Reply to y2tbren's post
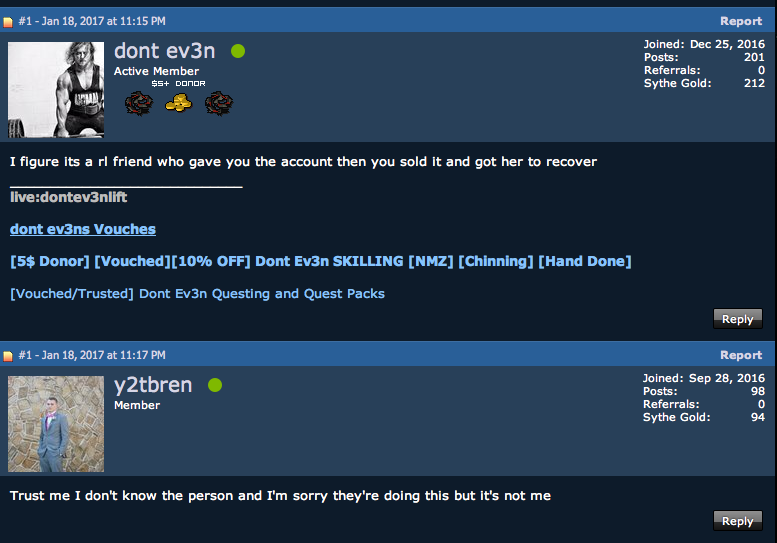 (737, 521)
